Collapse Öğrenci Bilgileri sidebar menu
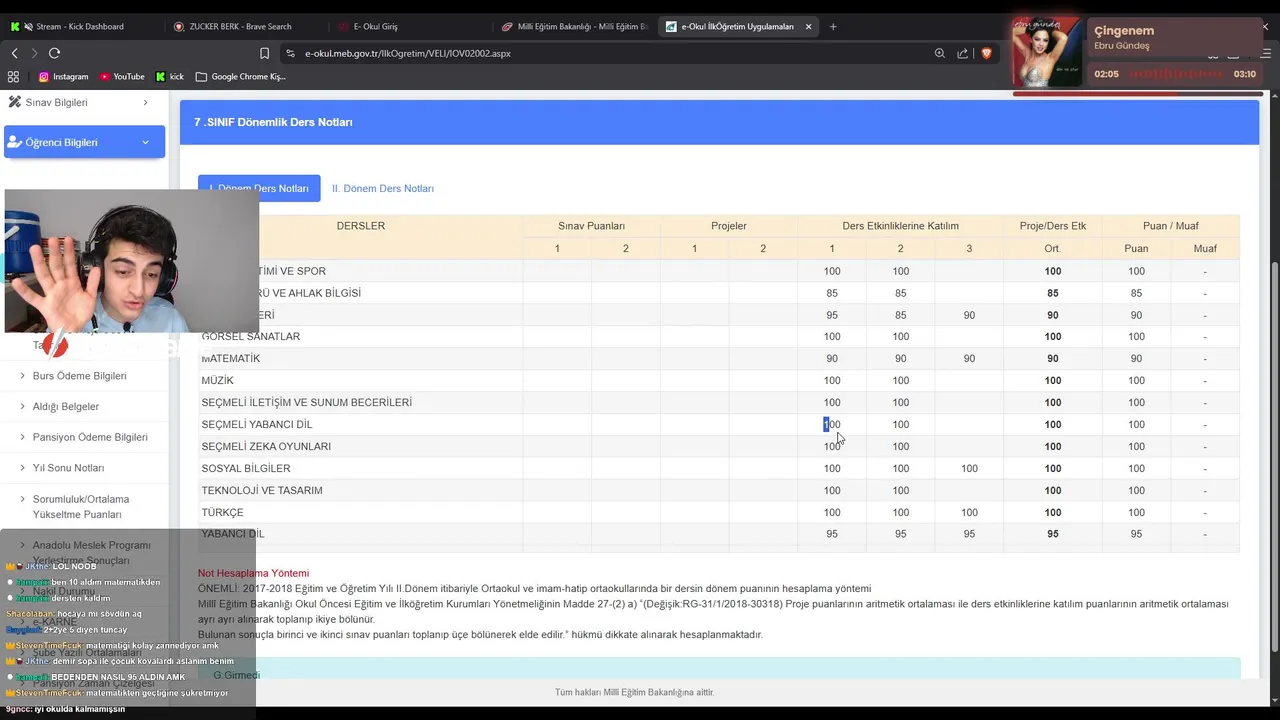This screenshot has height=720, width=1280. tap(84, 142)
